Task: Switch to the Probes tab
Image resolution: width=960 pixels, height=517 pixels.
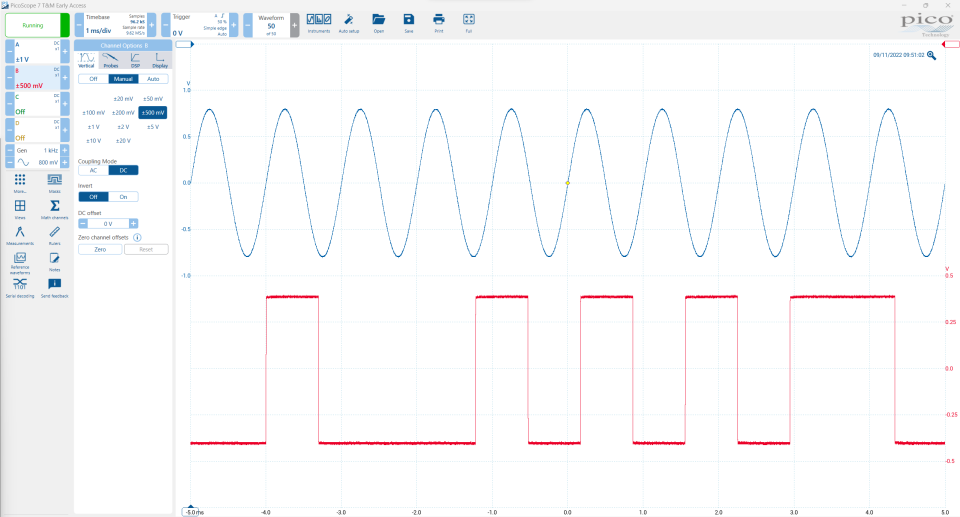Action: 110,60
